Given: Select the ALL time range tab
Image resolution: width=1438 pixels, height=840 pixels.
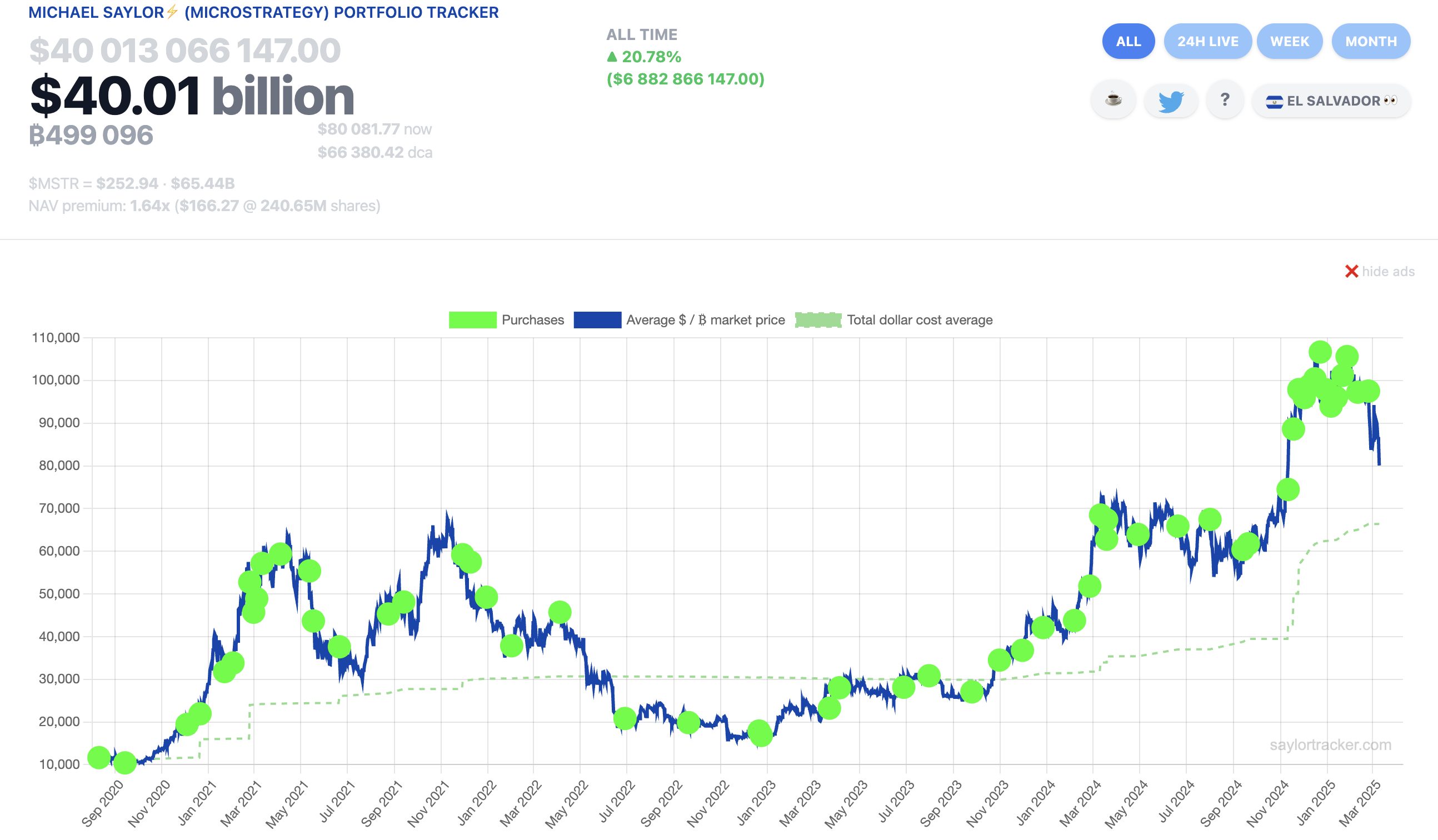Looking at the screenshot, I should click(1128, 41).
